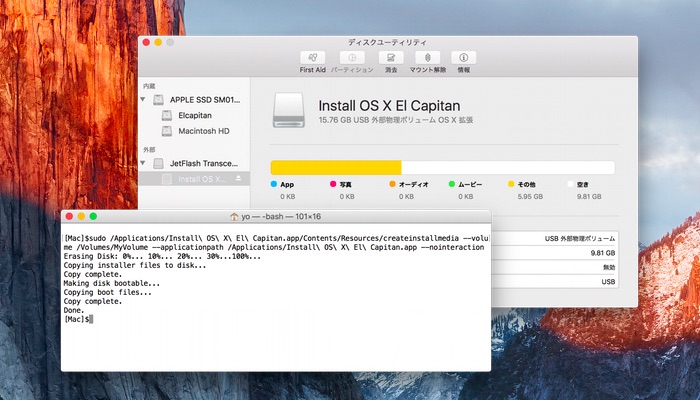Click the 9.81 GB value under 空き
The image size is (700, 400).
(589, 196)
